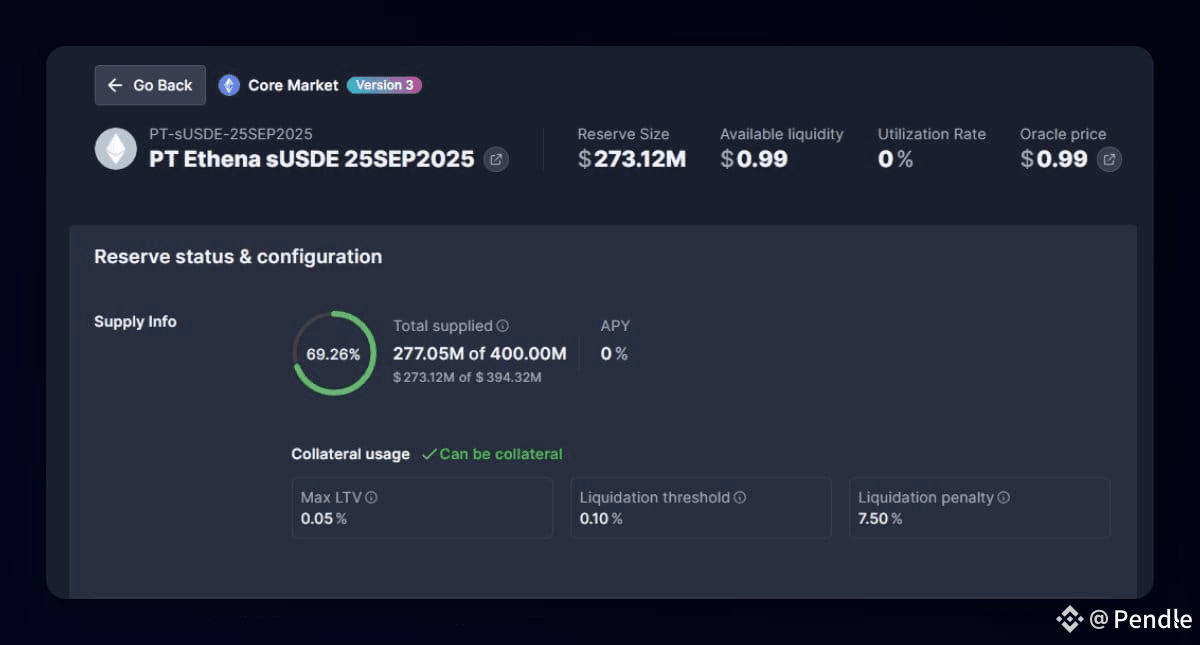Click the Version 3 badge

tap(384, 85)
